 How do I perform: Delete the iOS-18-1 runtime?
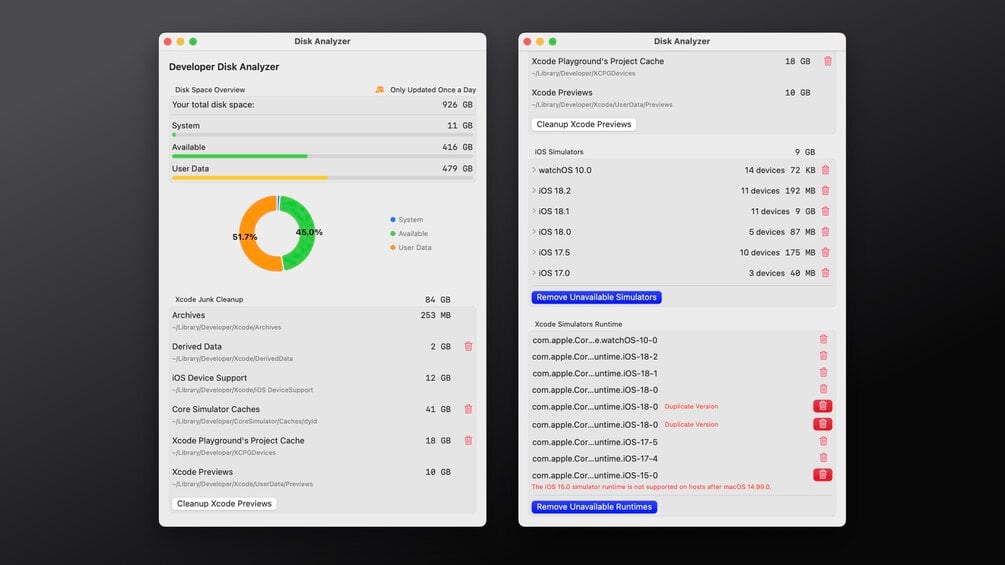click(x=823, y=372)
